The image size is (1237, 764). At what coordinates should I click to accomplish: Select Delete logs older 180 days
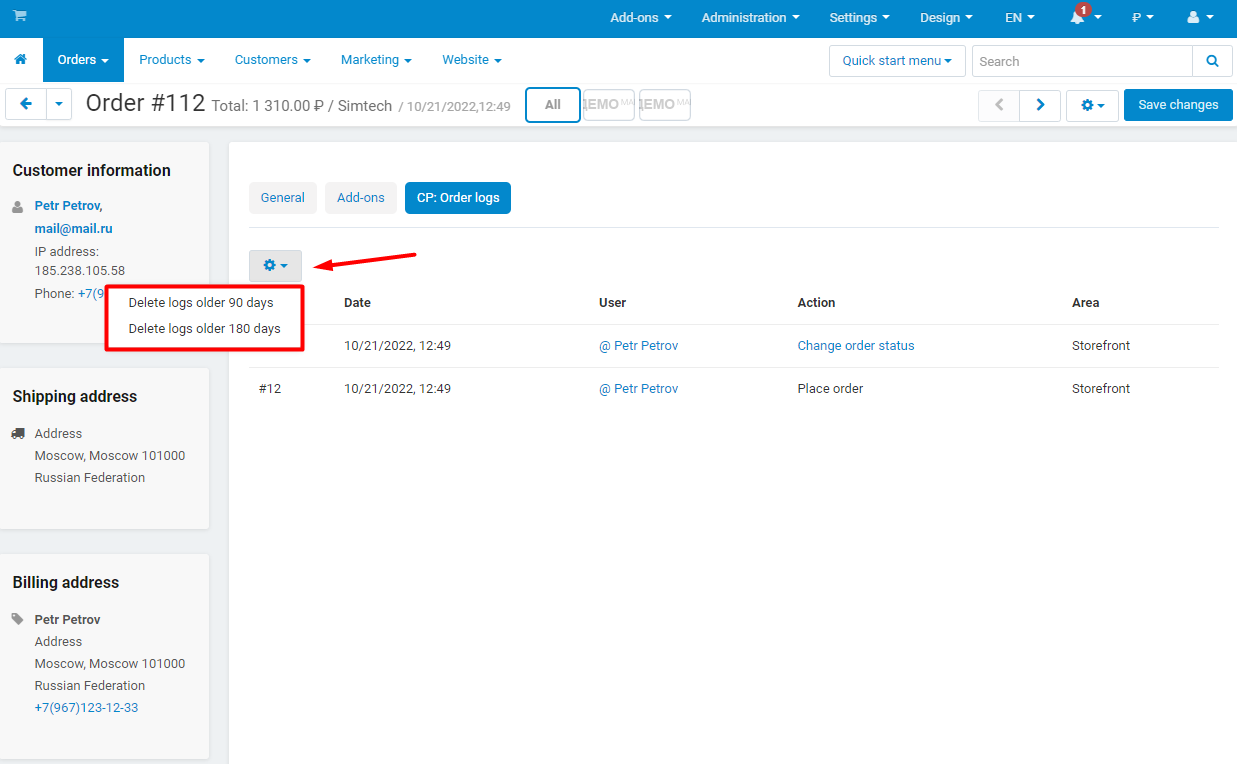click(205, 329)
